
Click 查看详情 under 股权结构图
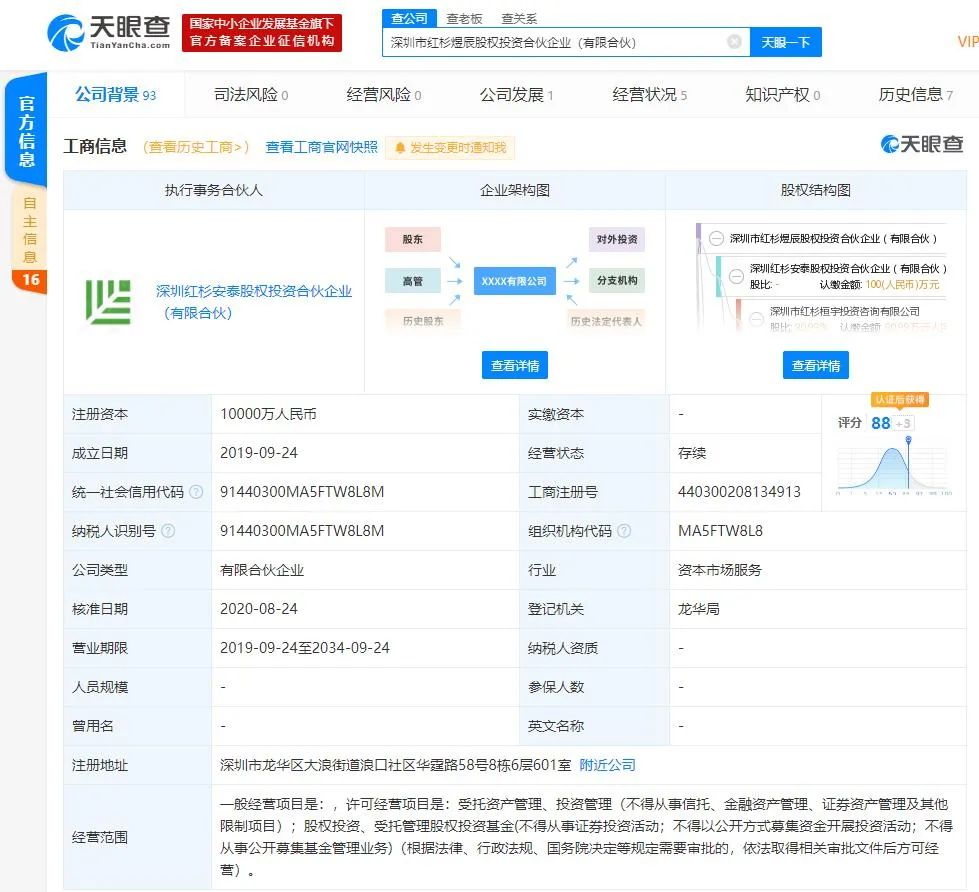tap(815, 365)
